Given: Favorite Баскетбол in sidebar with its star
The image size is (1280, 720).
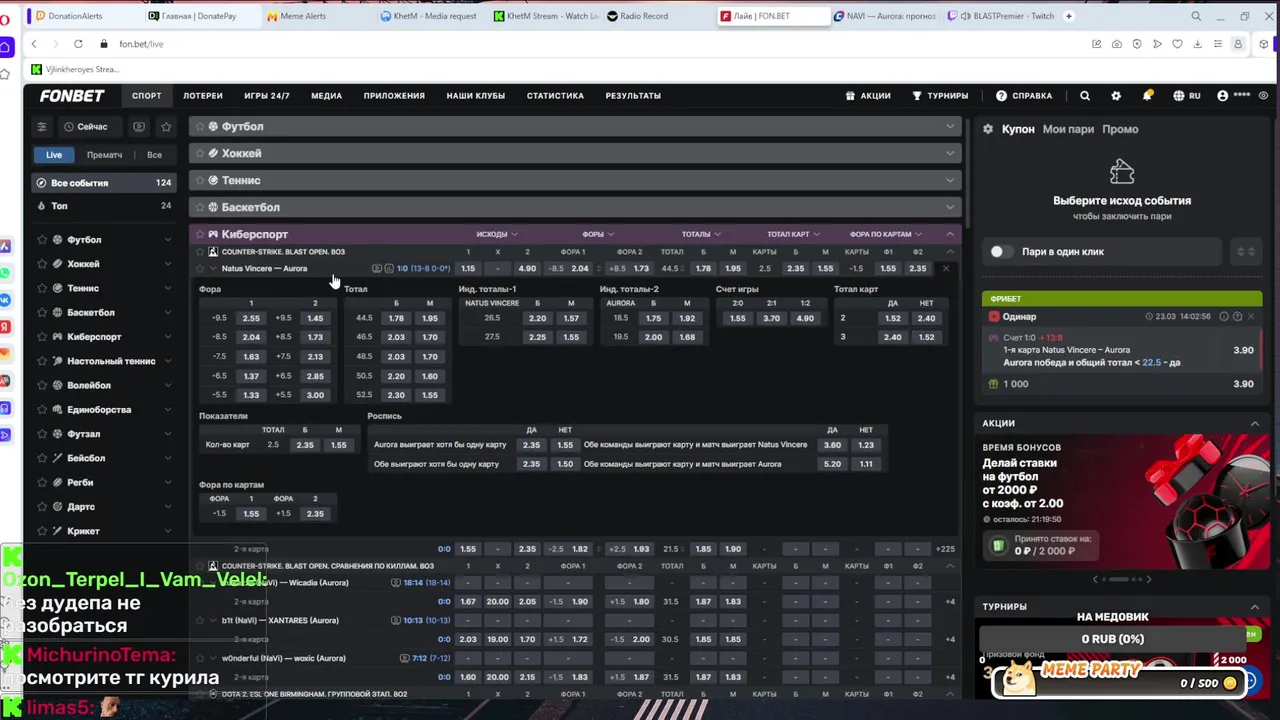Looking at the screenshot, I should point(42,312).
